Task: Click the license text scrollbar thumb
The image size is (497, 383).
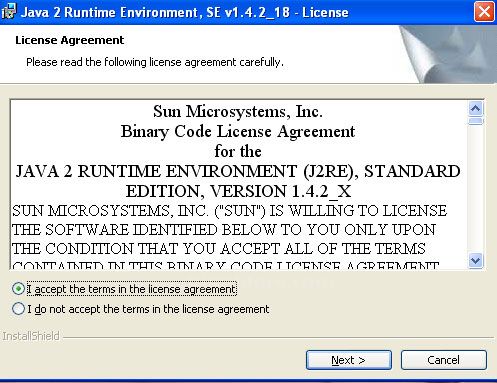Action: (x=475, y=121)
